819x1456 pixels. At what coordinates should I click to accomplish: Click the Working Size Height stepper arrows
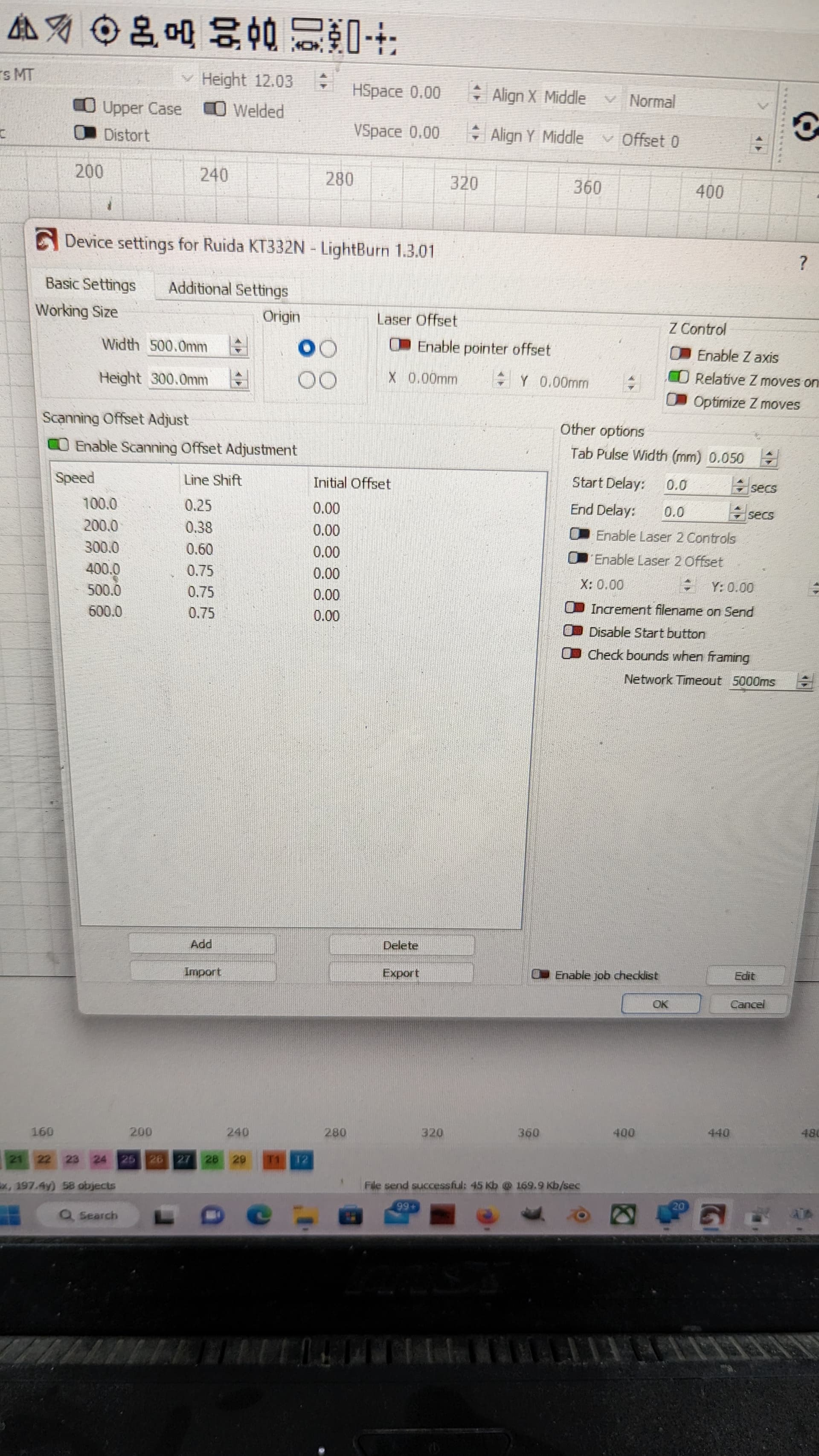pos(239,379)
